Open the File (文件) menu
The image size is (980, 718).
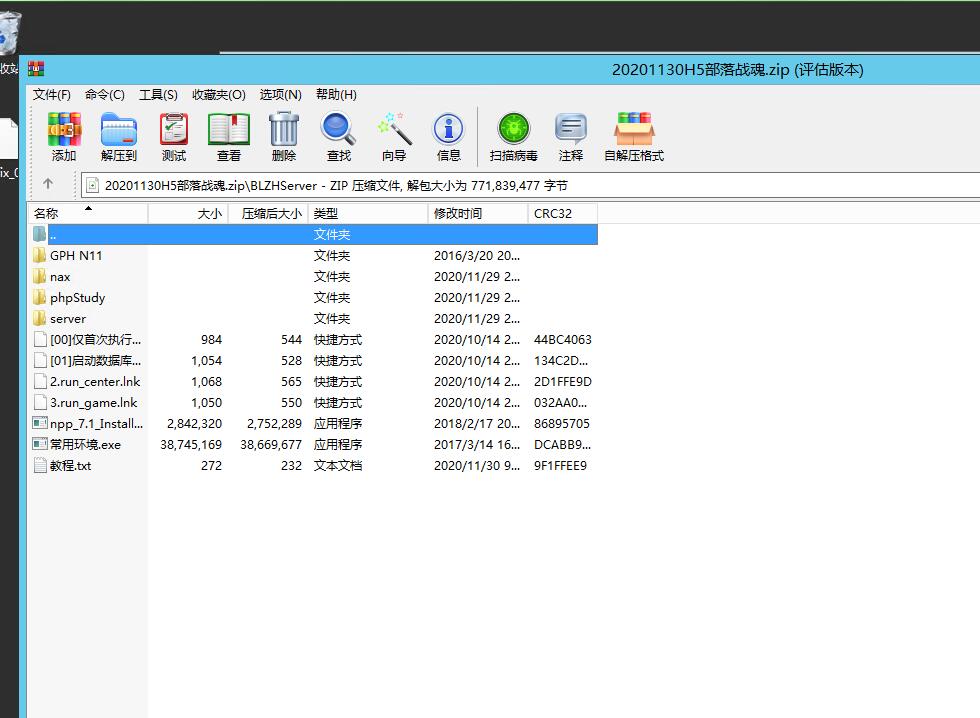coord(52,95)
